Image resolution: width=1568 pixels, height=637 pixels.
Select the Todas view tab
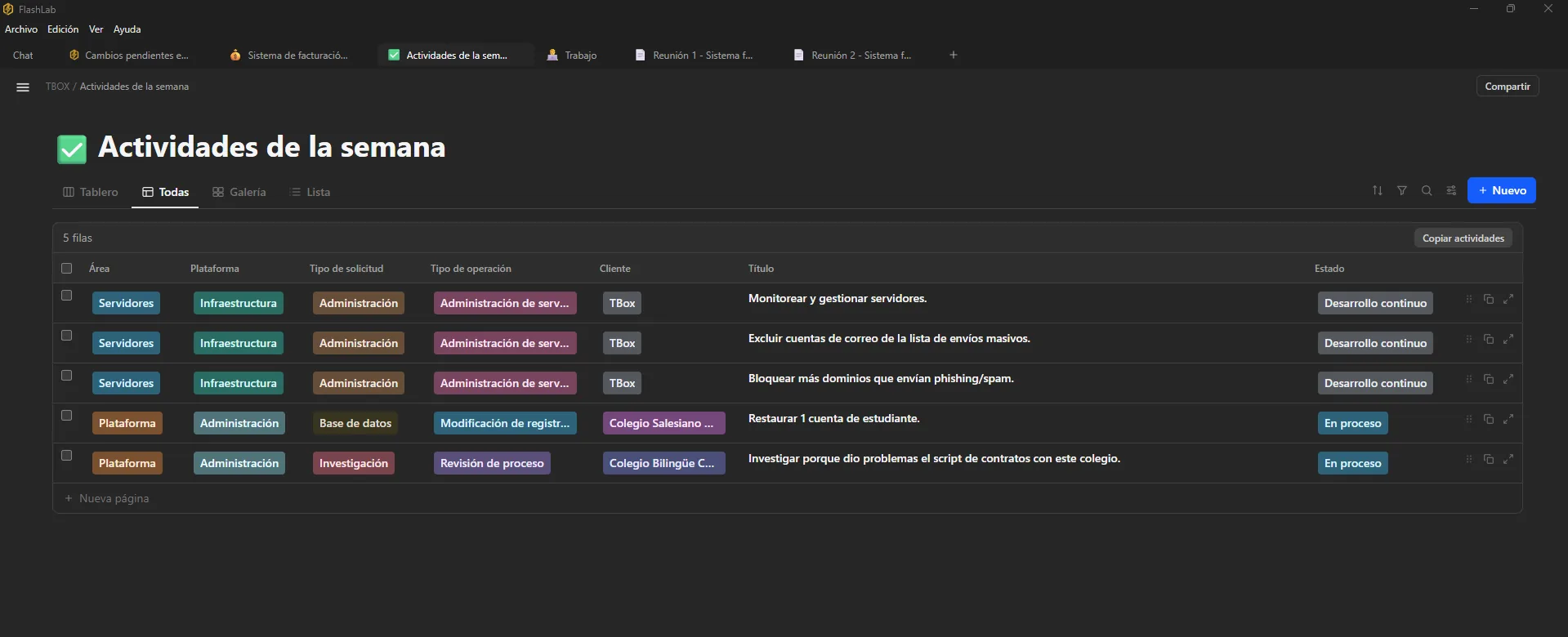[x=166, y=192]
